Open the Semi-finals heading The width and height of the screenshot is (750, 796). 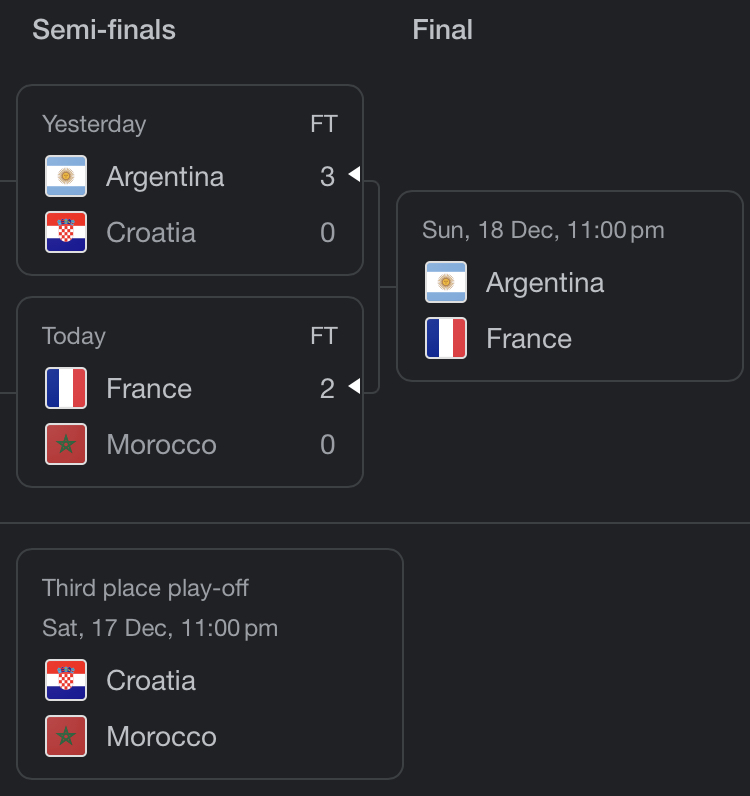104,29
